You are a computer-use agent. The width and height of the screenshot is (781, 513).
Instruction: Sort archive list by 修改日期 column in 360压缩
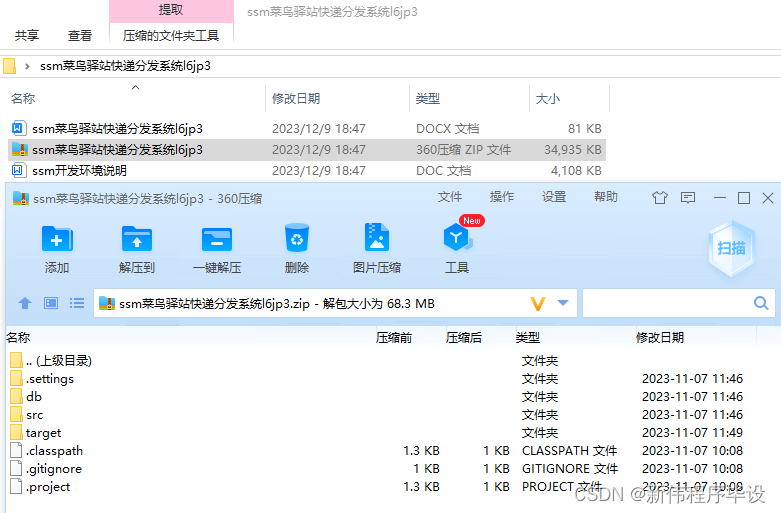point(659,338)
